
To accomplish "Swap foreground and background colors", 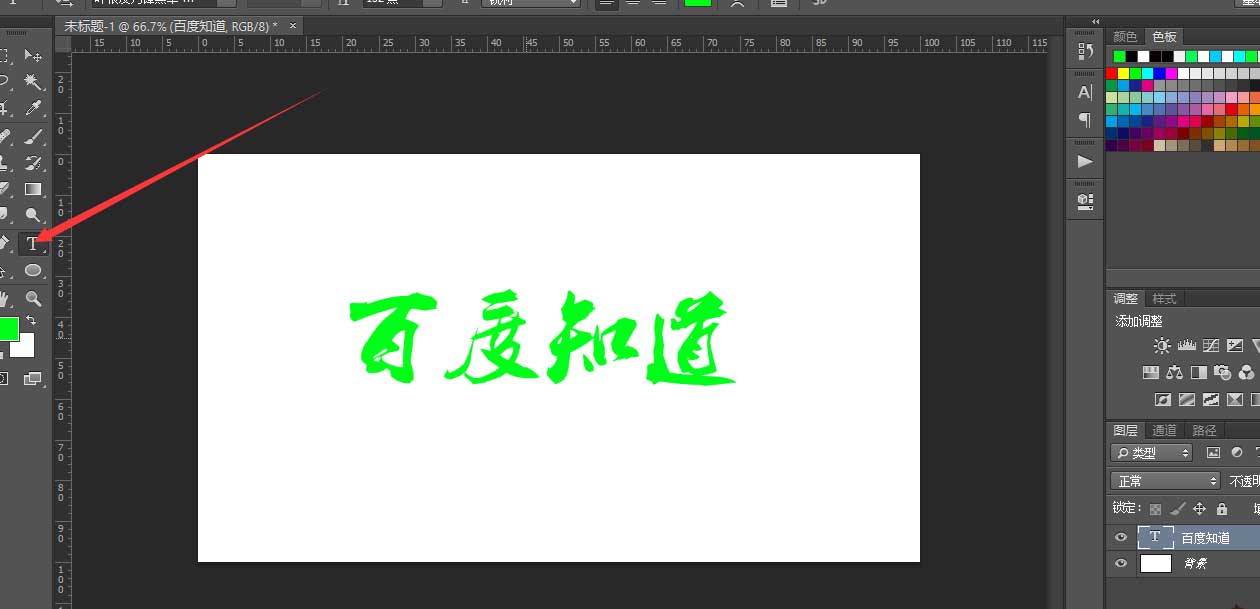I will point(31,320).
